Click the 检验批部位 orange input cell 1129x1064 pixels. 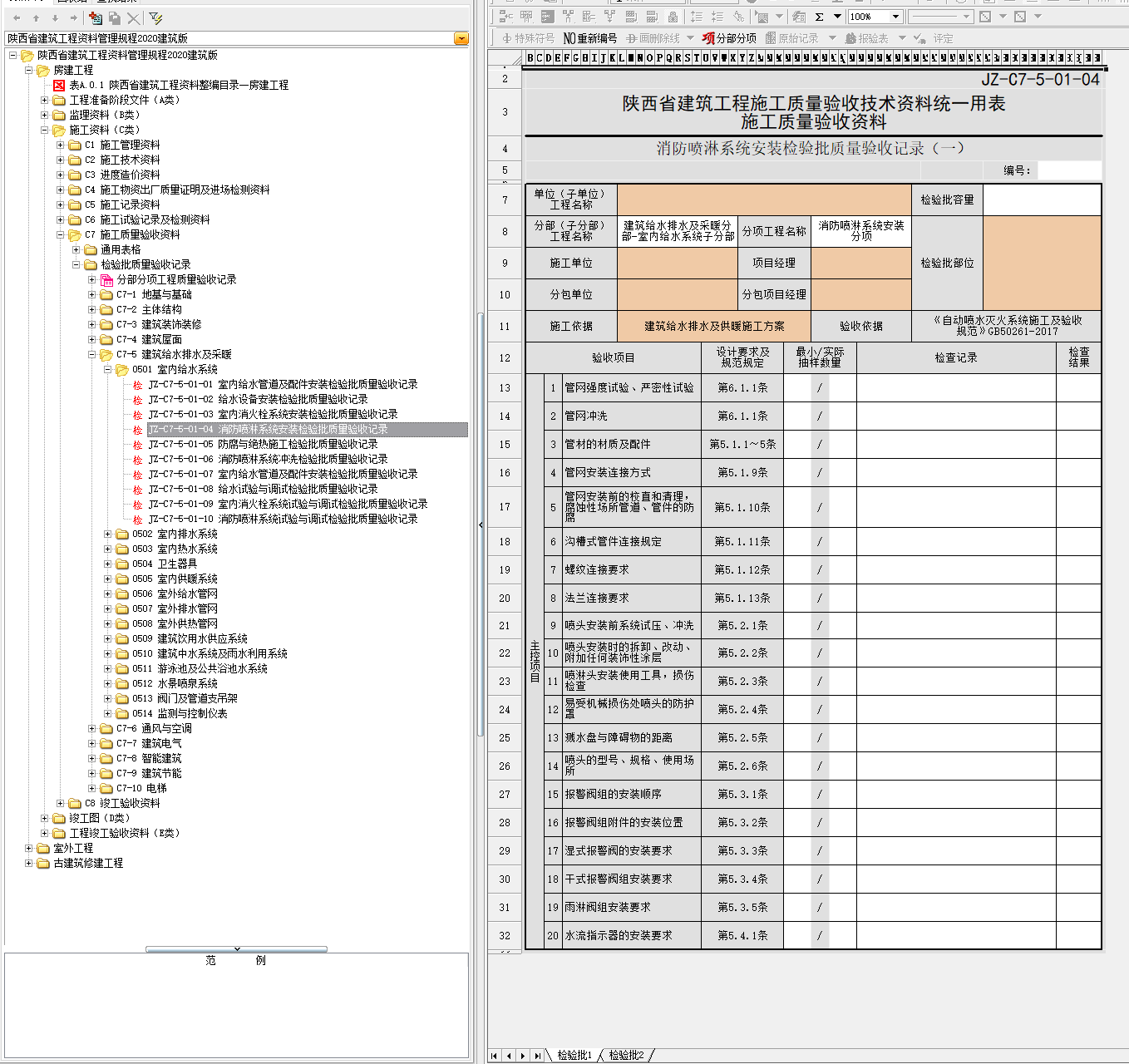click(x=1042, y=263)
